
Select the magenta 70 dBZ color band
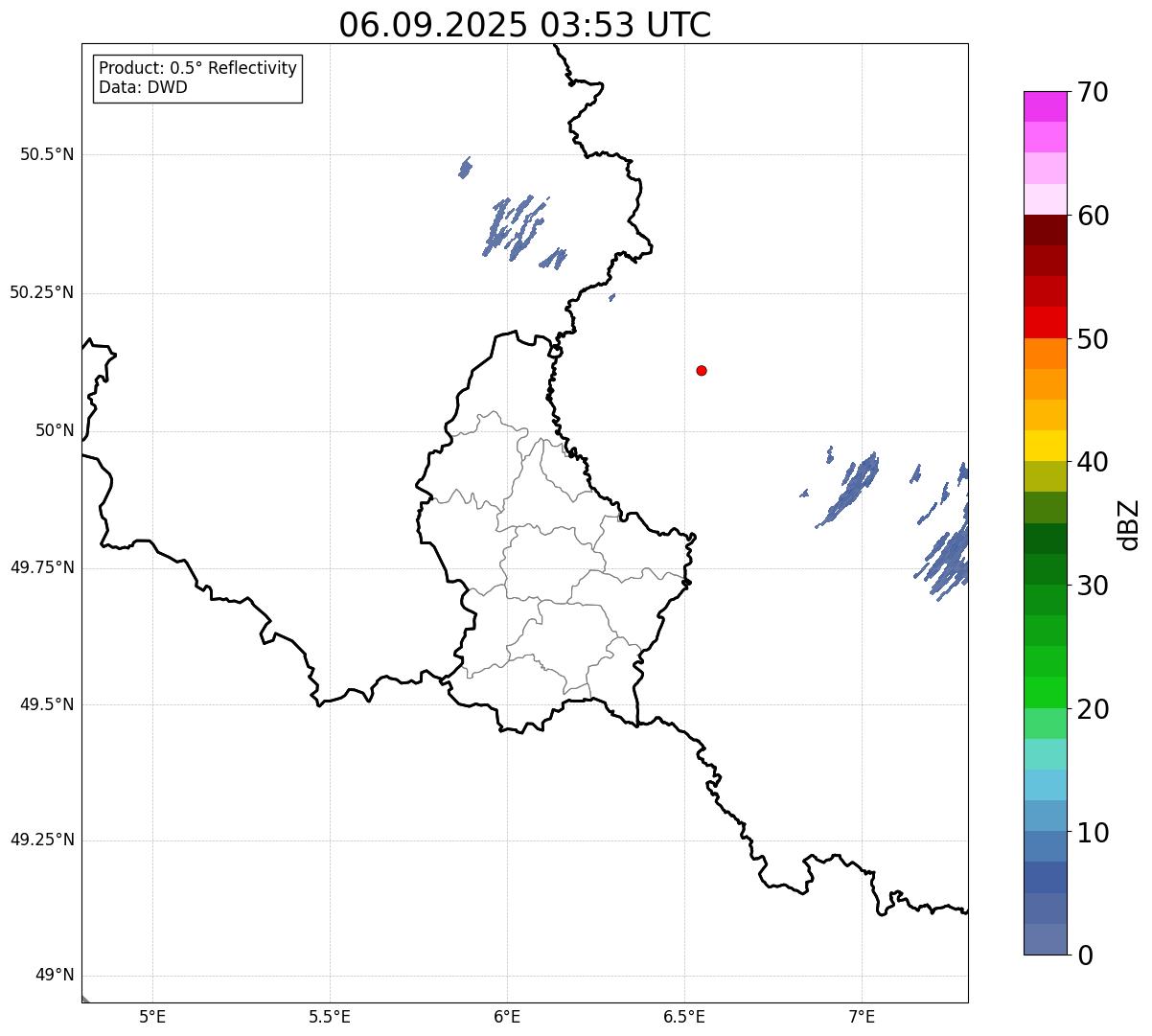[x=1045, y=106]
